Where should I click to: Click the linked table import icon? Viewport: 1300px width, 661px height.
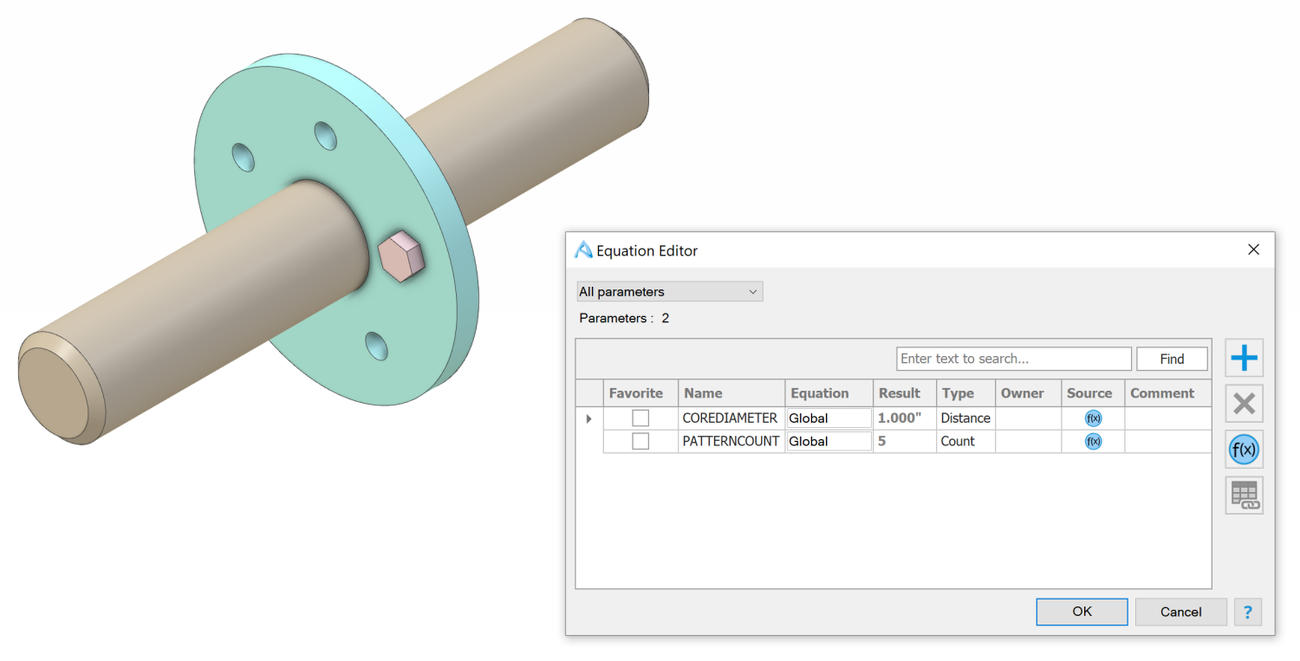pyautogui.click(x=1244, y=496)
